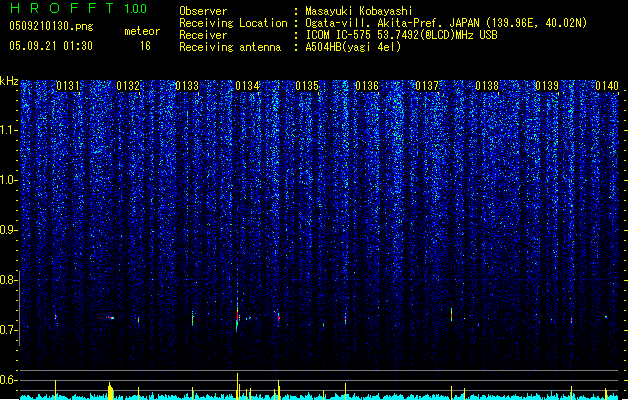The image size is (629, 400).
Task: Click the 0138 time marker
Action: (x=487, y=86)
